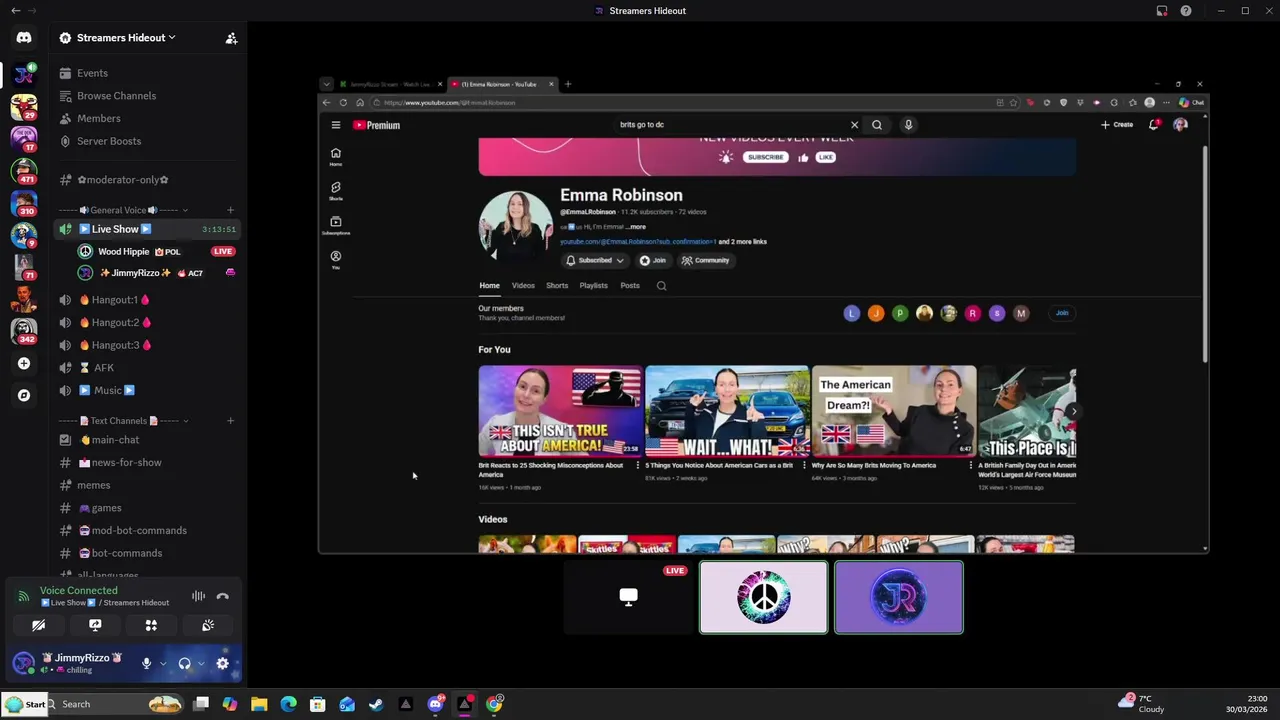1280x720 pixels.
Task: Click Join button in Our members row
Action: (x=1062, y=313)
